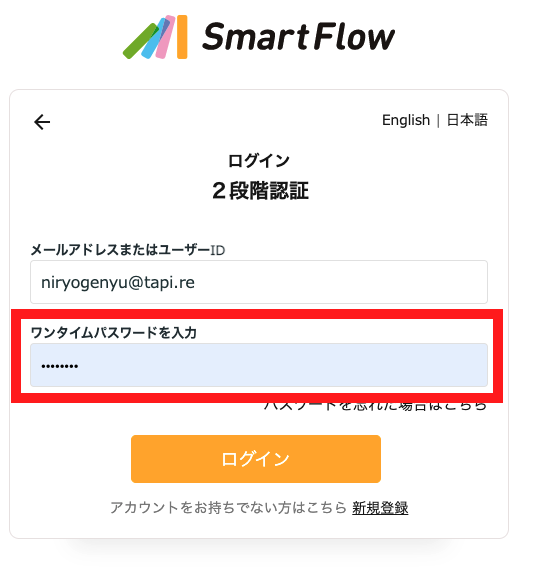The image size is (534, 585).
Task: Click the blue stripe of SmartFlow logo
Action: [154, 39]
